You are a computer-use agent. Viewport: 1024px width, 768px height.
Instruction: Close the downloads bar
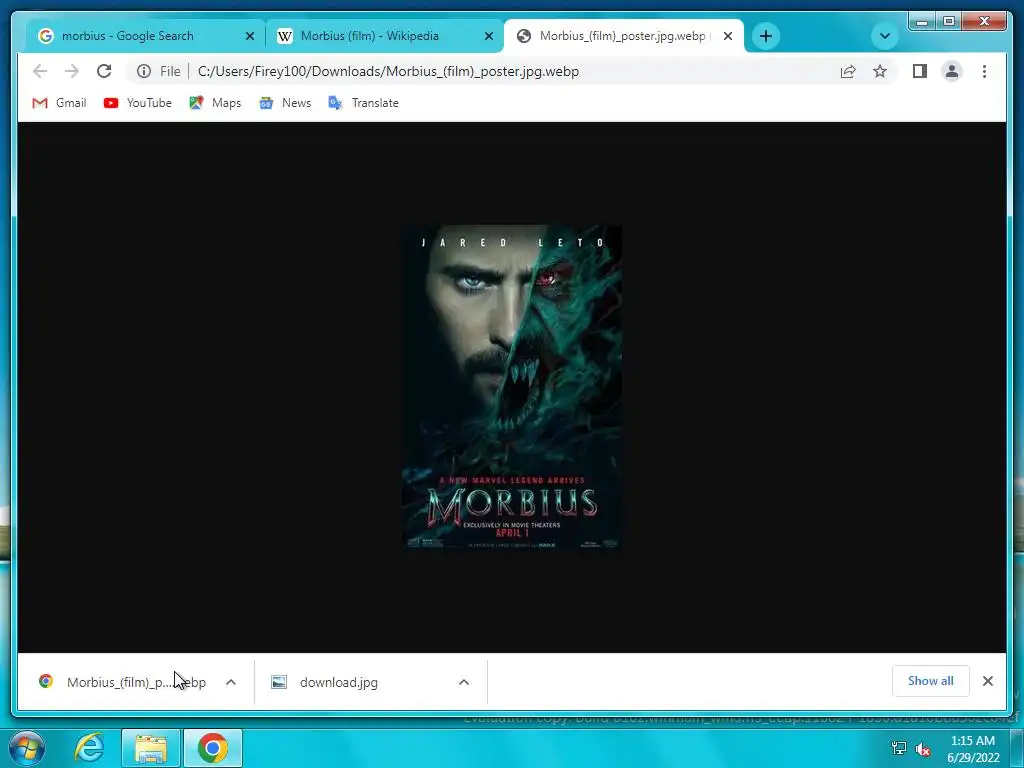click(987, 681)
